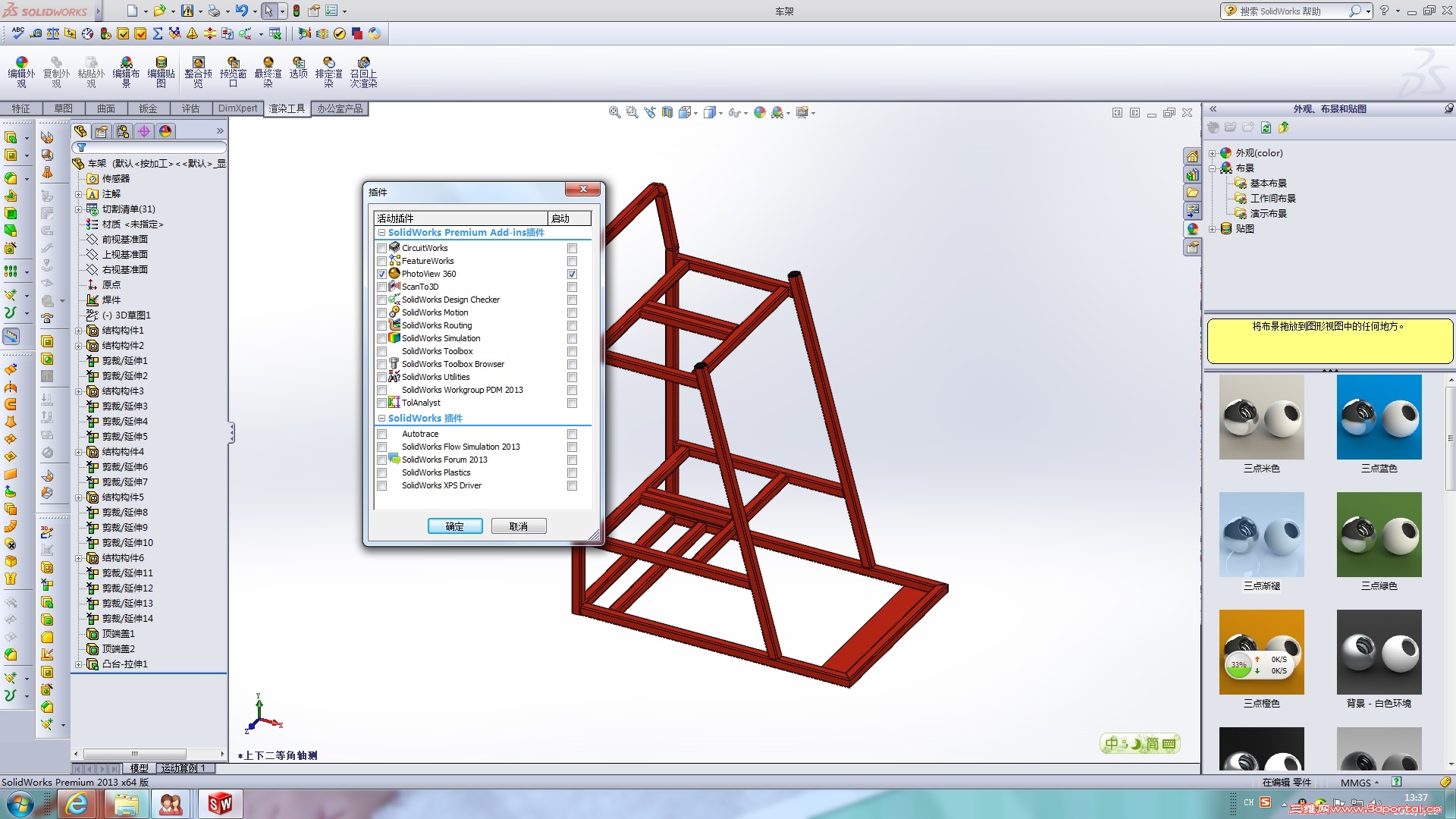Open the Zoom to Fit view tool
This screenshot has width=1456, height=819.
[614, 112]
